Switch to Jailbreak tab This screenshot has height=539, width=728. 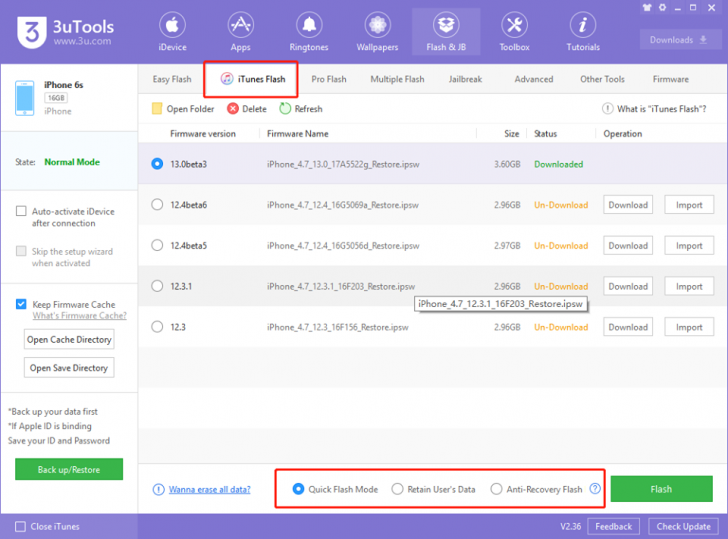click(465, 79)
